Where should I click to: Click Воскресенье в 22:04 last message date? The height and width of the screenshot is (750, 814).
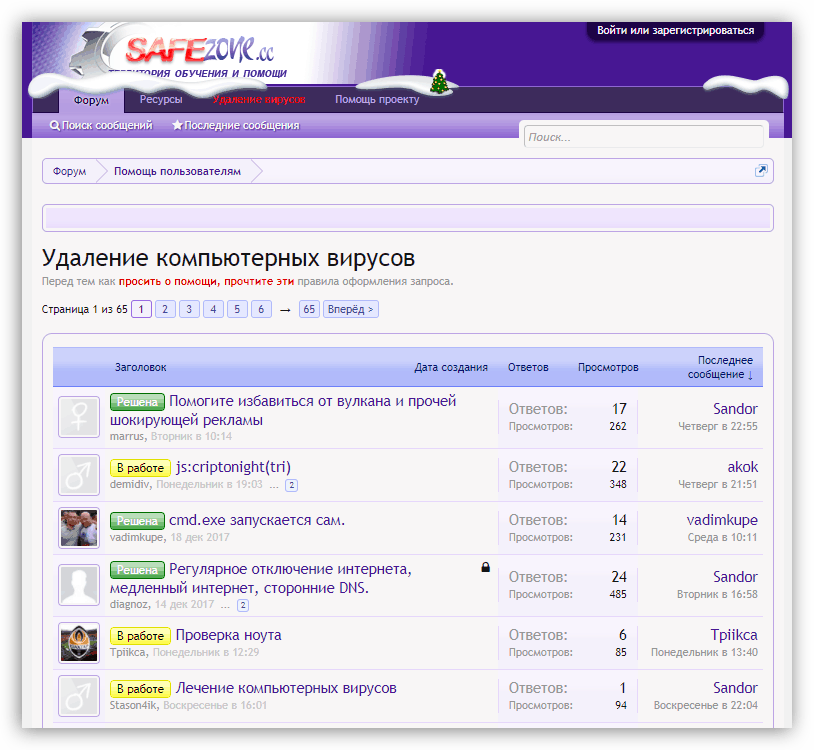tap(706, 705)
